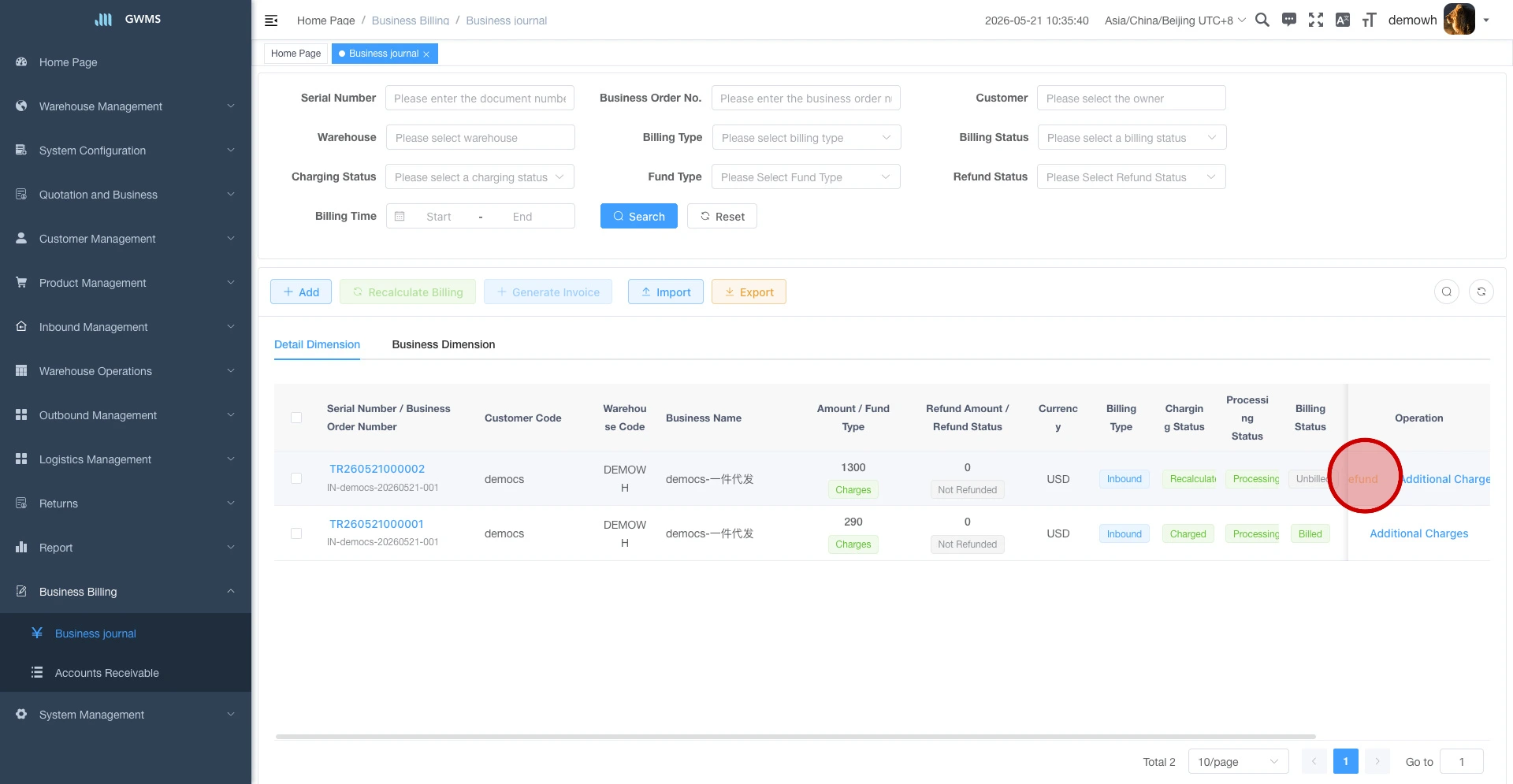The image size is (1513, 784).
Task: Open the Billing Status dropdown
Action: [x=1132, y=137]
